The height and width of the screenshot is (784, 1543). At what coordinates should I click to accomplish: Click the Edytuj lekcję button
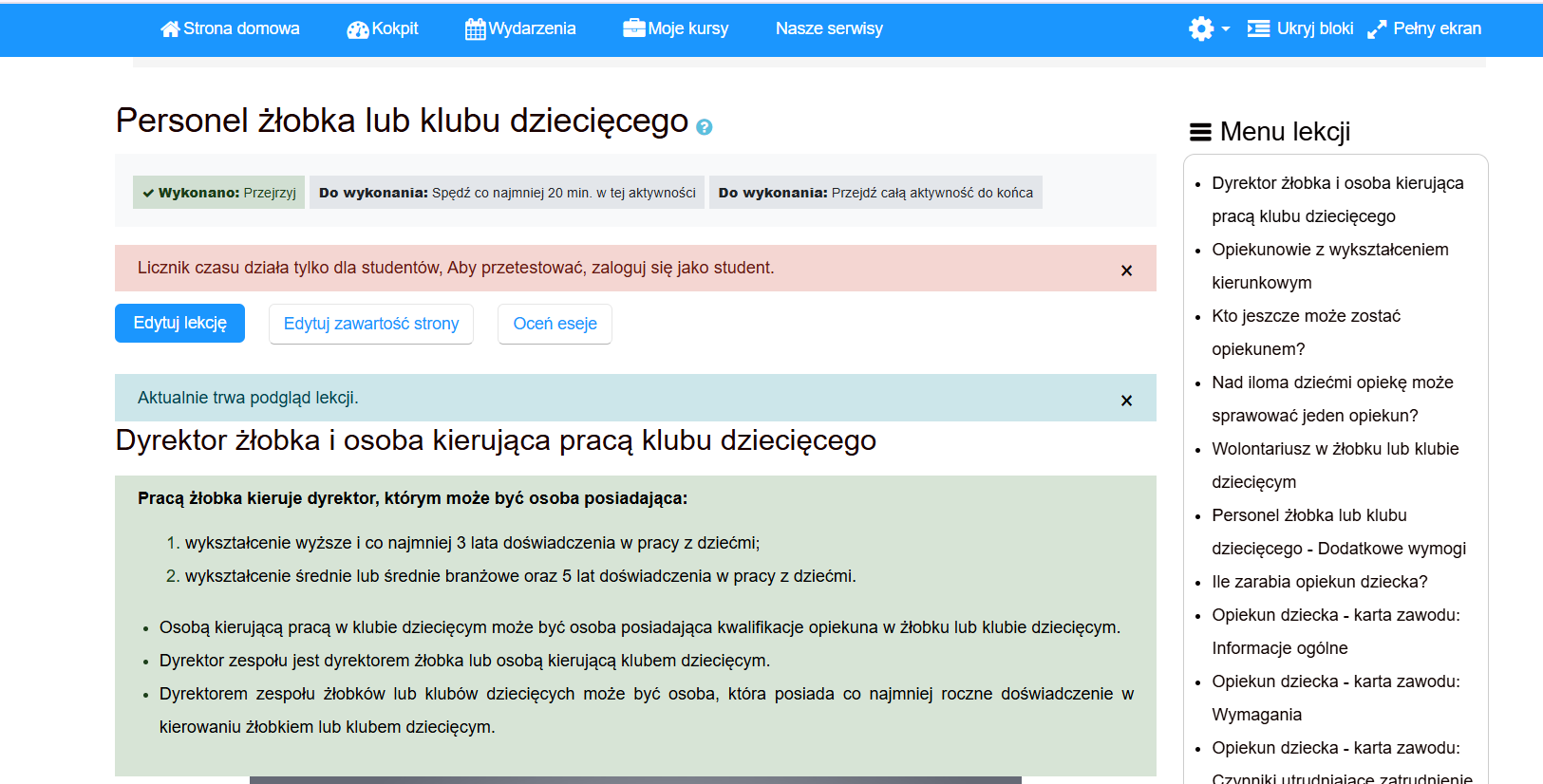[x=179, y=323]
